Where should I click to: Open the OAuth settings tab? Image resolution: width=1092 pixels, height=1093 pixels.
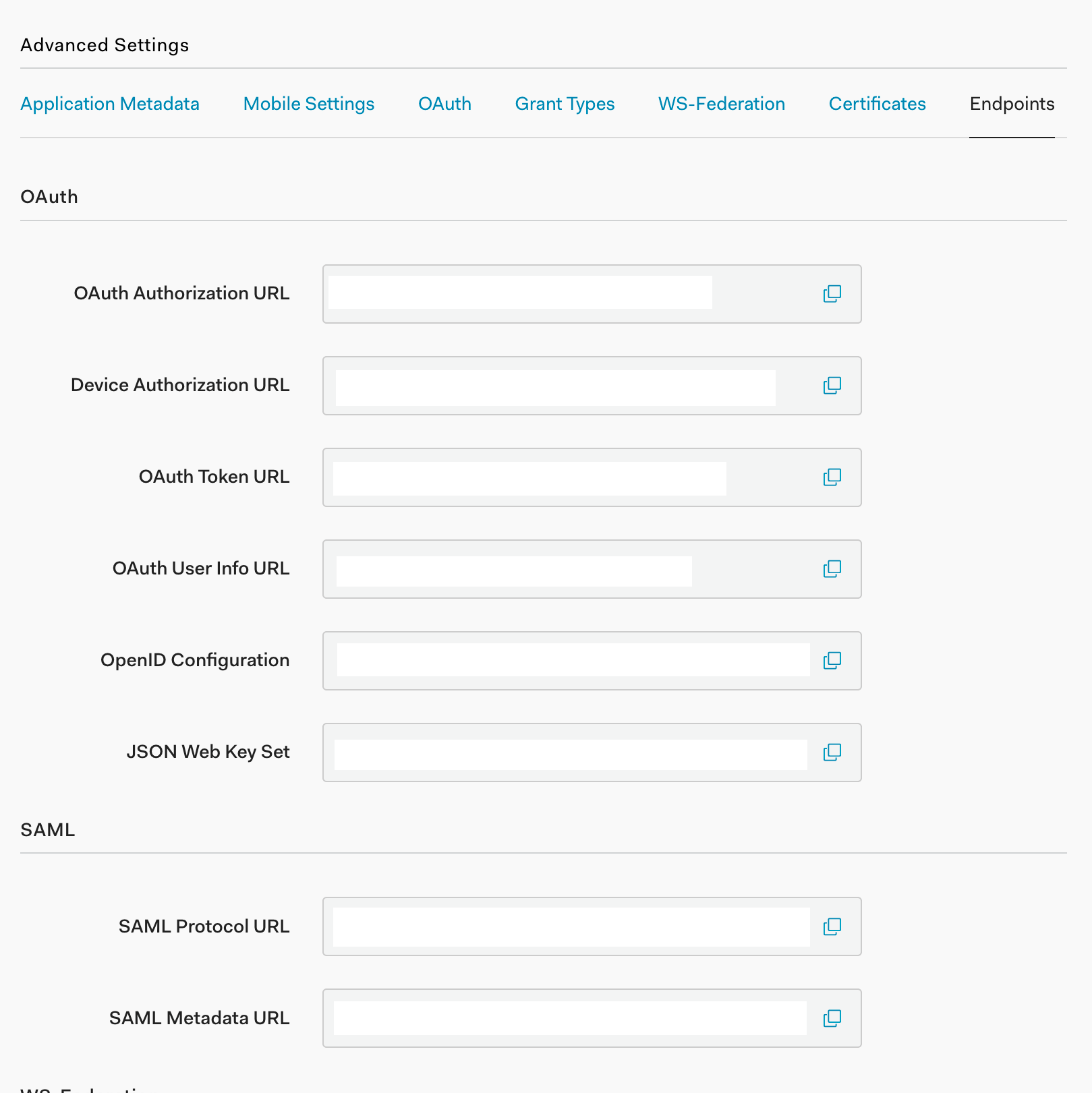tap(444, 104)
